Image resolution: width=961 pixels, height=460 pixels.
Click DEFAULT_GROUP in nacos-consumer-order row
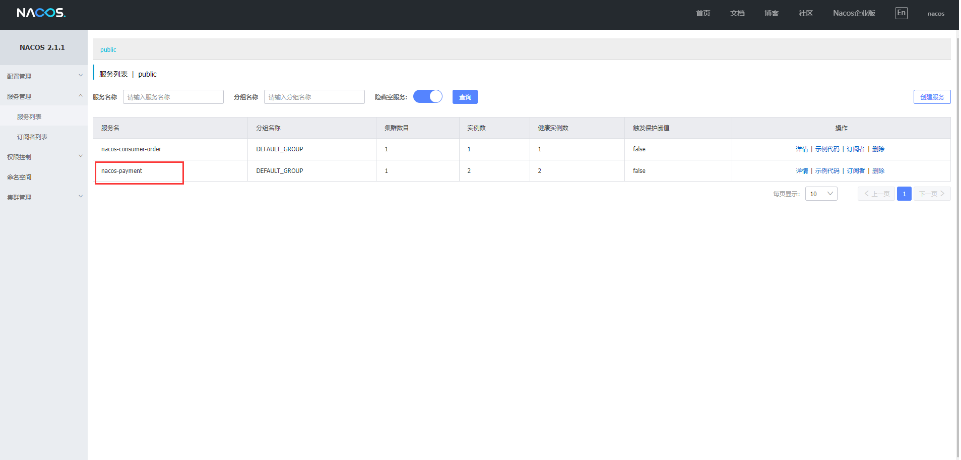pyautogui.click(x=279, y=149)
